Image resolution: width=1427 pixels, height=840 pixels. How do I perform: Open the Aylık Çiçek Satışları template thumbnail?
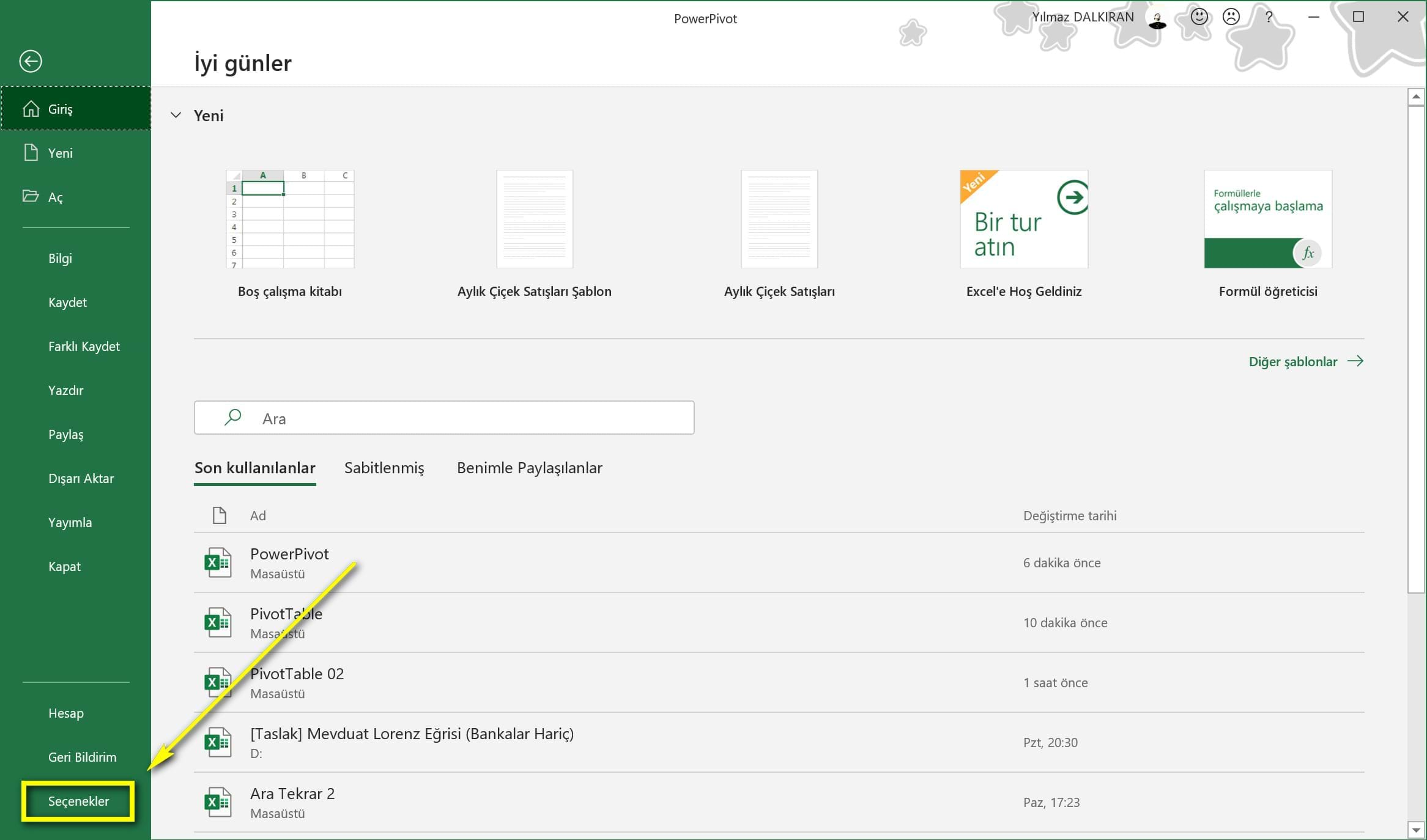click(x=779, y=219)
